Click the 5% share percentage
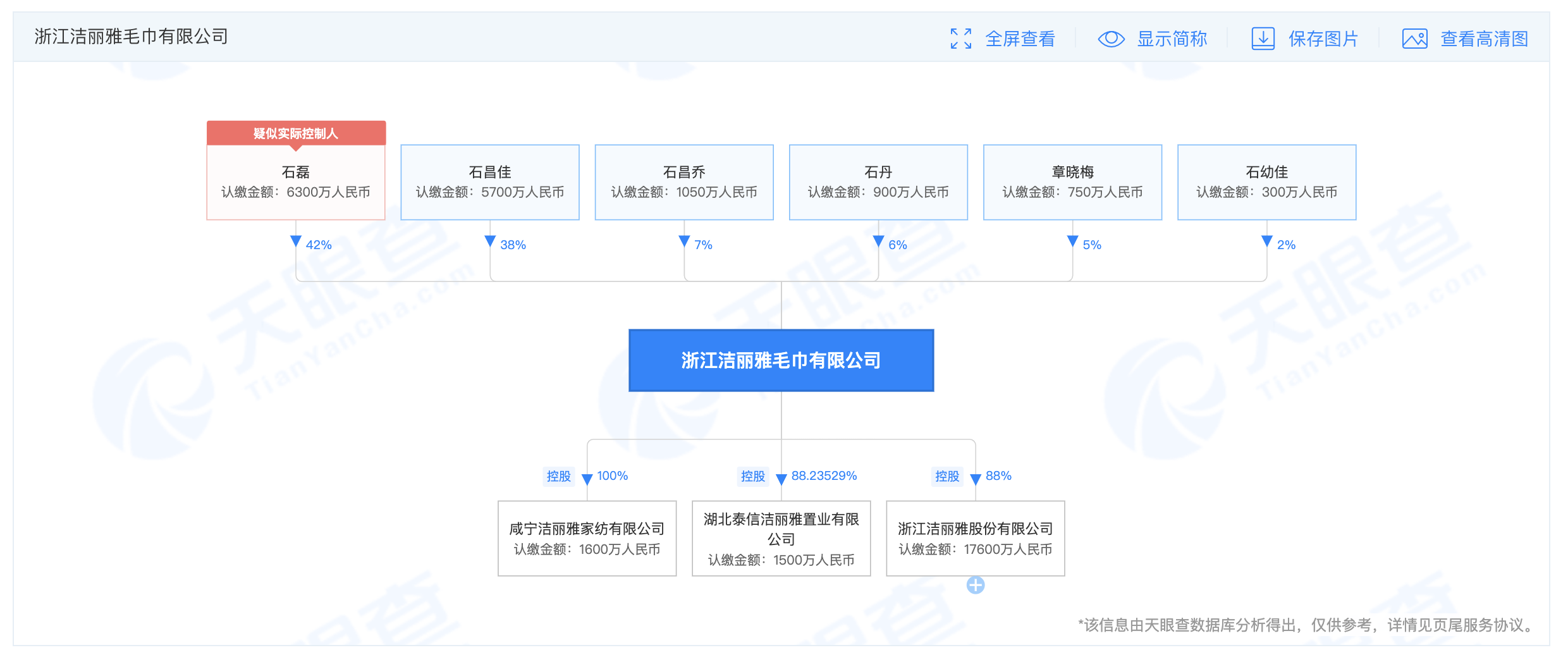The width and height of the screenshot is (1568, 650). [x=1092, y=245]
